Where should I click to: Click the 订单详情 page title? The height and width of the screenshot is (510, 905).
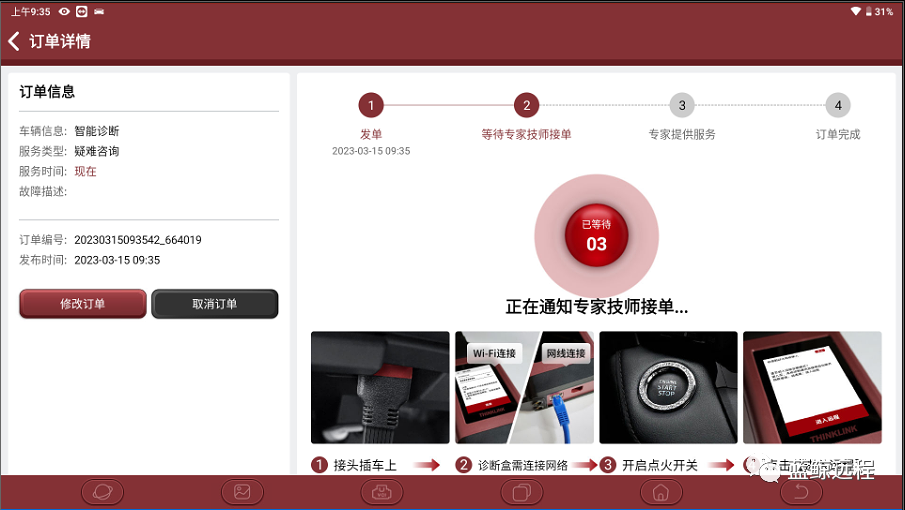click(59, 41)
